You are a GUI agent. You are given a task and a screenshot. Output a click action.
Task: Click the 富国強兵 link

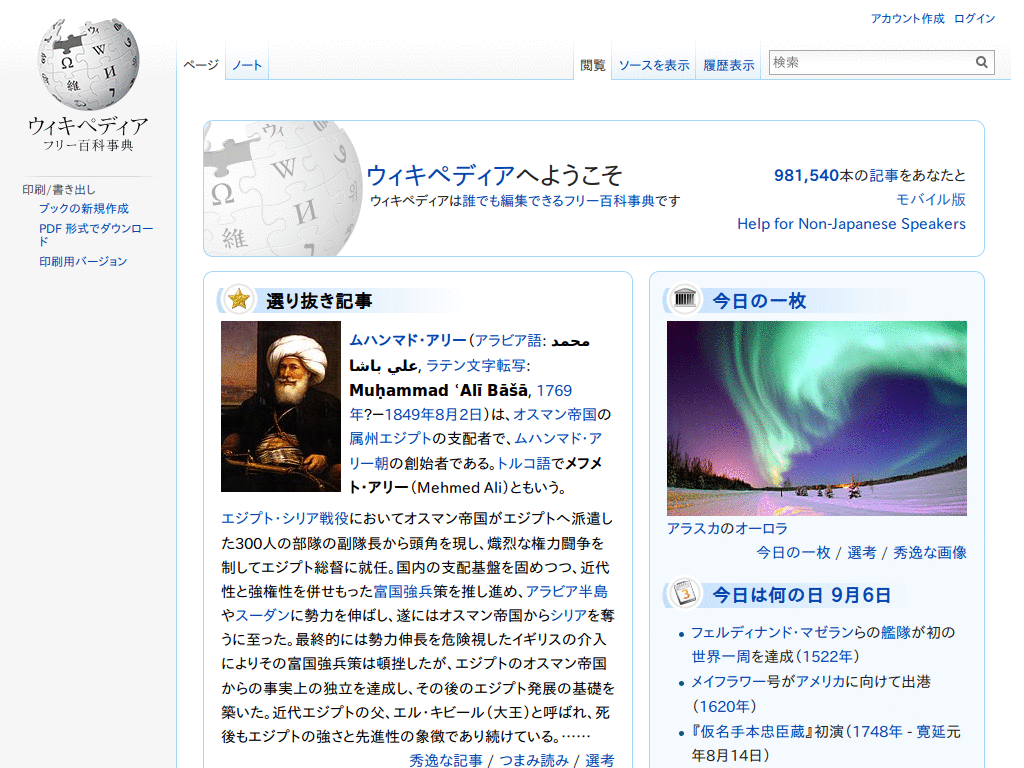click(403, 591)
